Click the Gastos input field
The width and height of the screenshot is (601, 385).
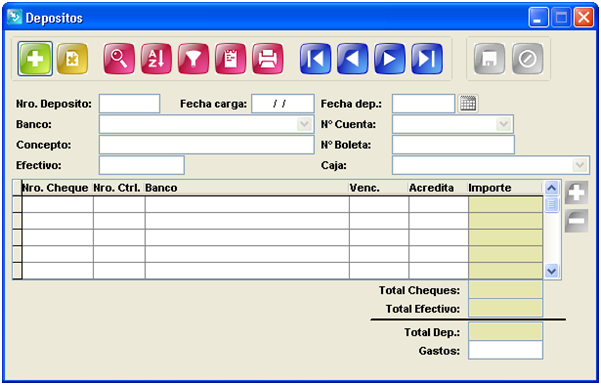coord(506,350)
